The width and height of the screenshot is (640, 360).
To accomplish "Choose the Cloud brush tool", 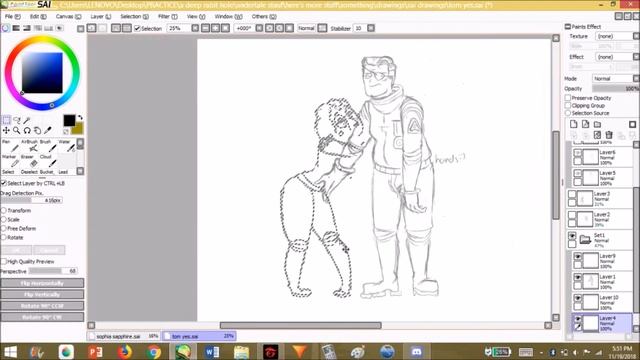I will point(47,161).
